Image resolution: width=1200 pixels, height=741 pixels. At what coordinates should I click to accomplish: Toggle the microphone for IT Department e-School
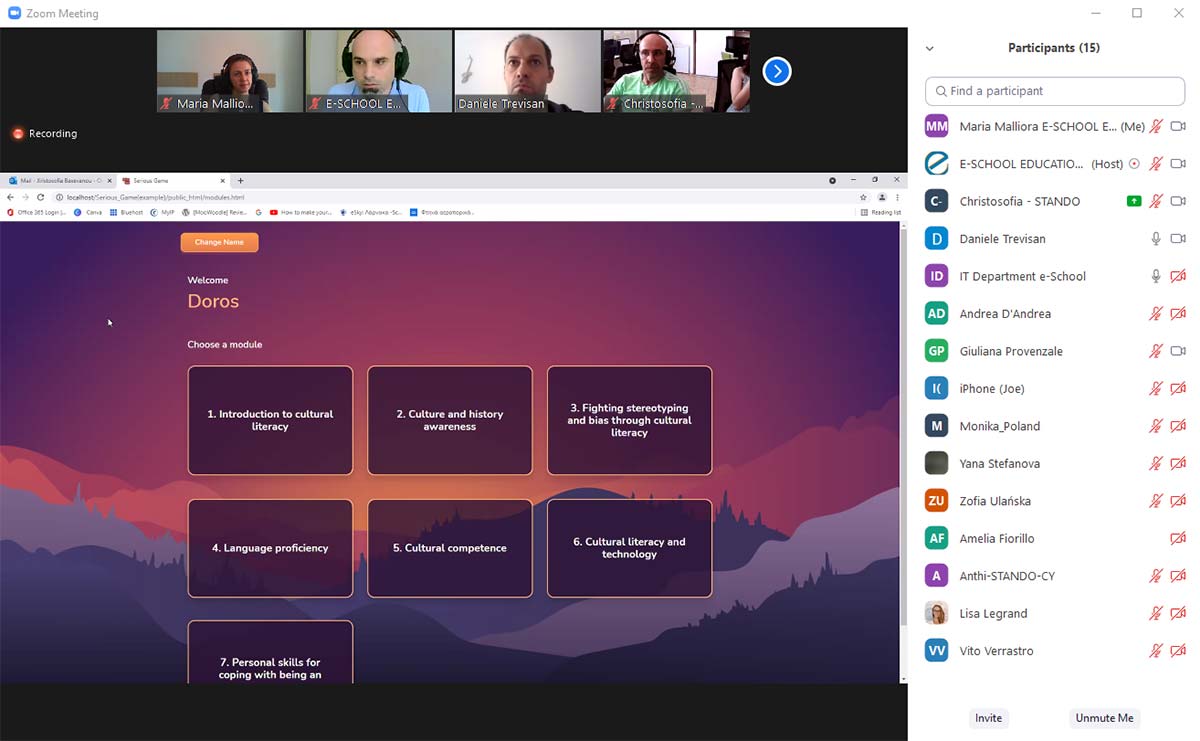(1156, 276)
